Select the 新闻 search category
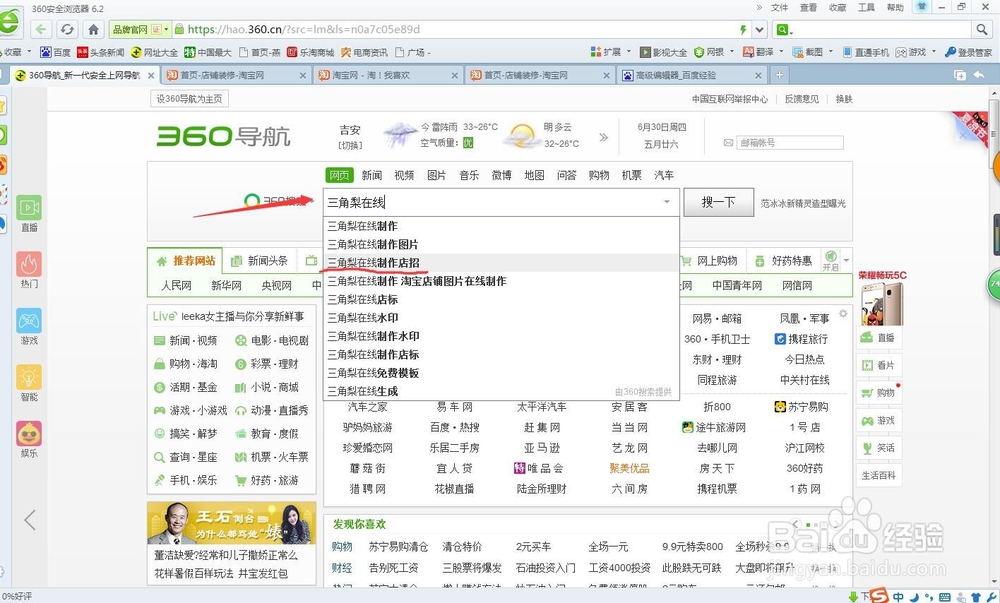The image size is (1000, 603). (372, 175)
